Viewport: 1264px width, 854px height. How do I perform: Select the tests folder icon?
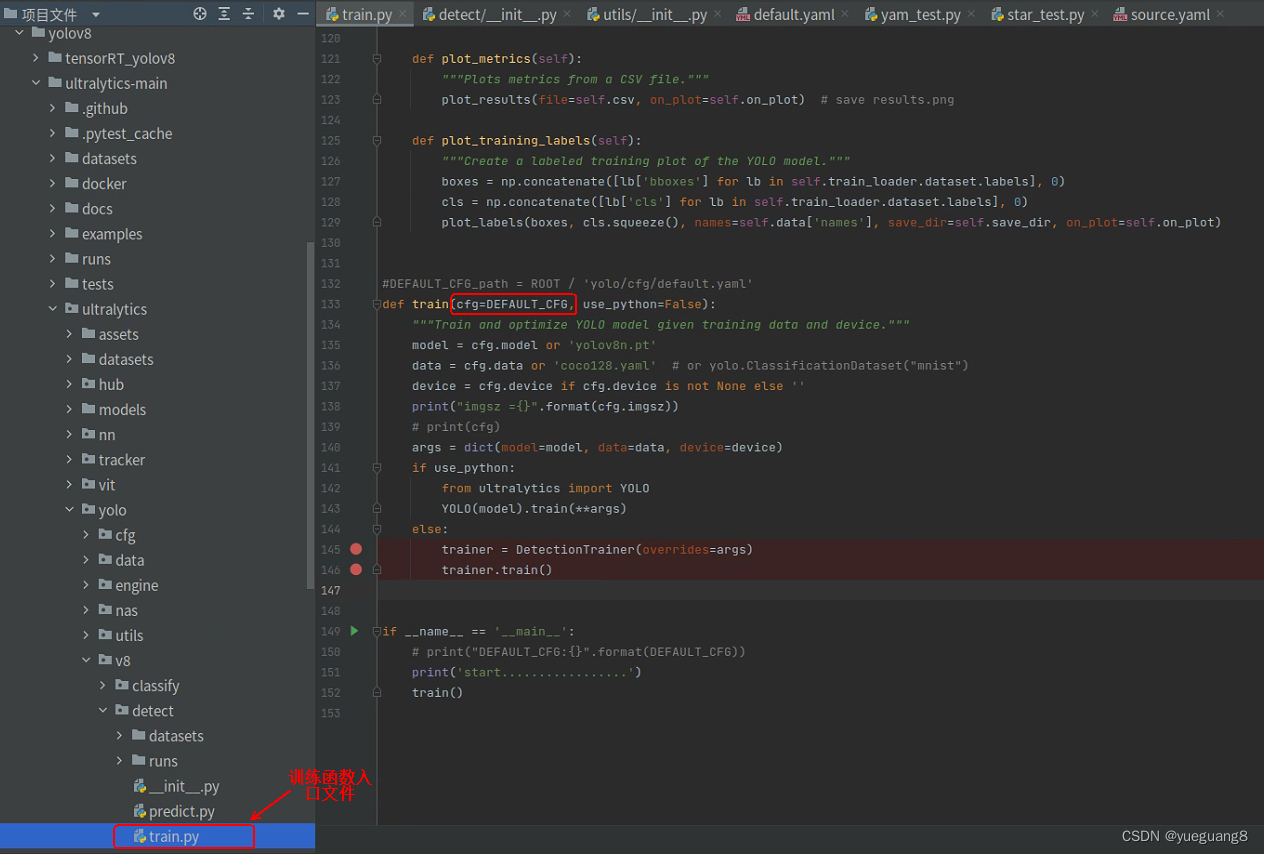pyautogui.click(x=72, y=284)
